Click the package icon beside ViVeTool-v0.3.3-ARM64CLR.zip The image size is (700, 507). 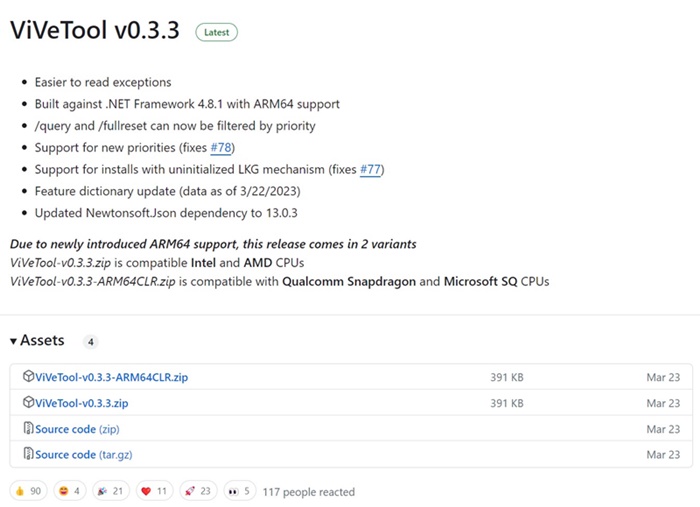(29, 376)
